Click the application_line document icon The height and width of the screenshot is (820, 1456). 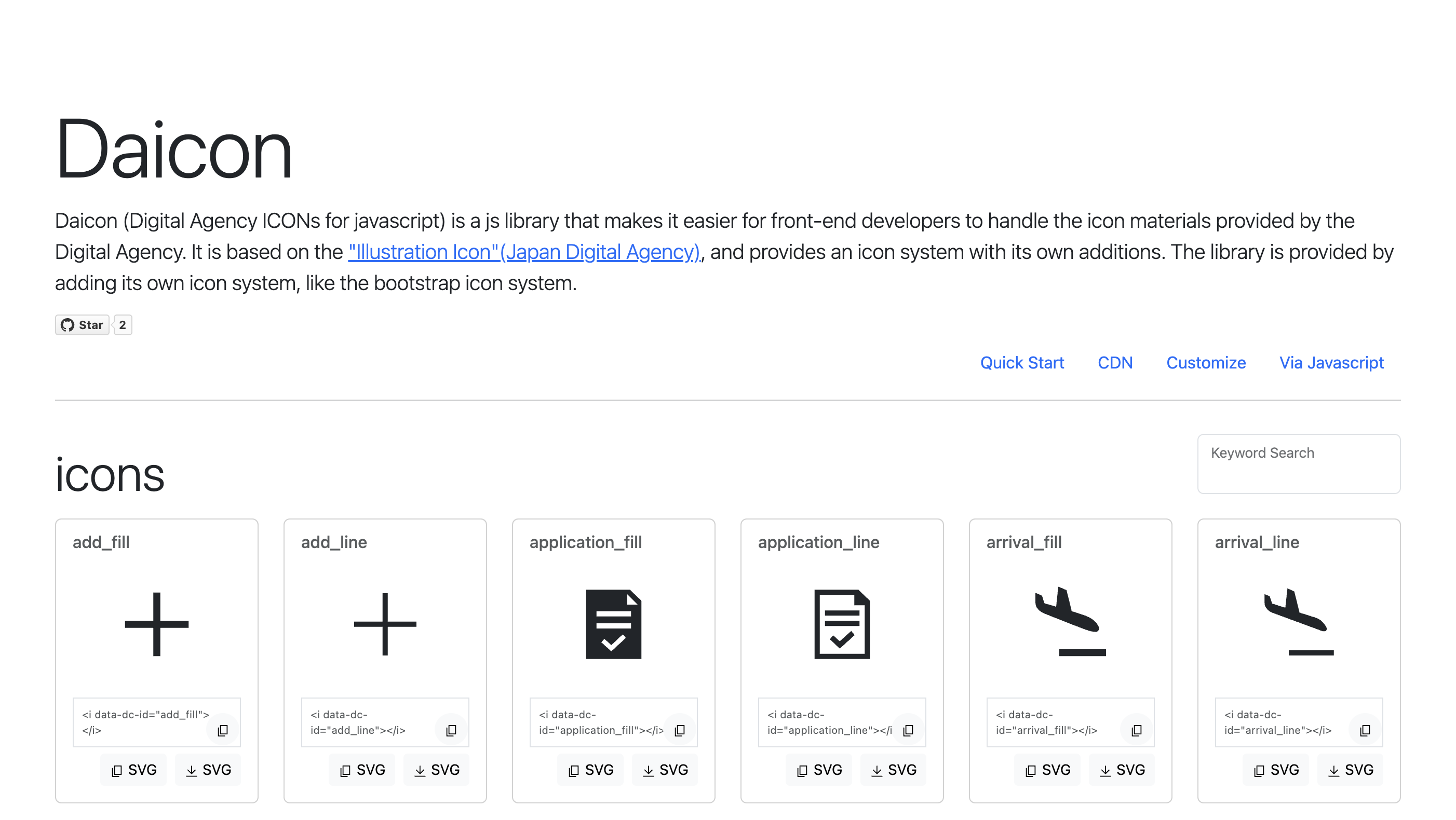842,624
